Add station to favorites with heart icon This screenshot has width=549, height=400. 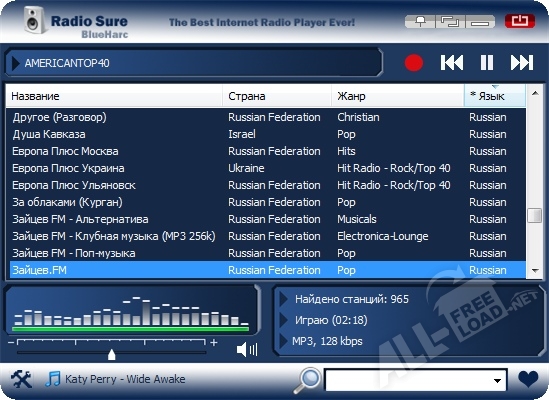(528, 379)
